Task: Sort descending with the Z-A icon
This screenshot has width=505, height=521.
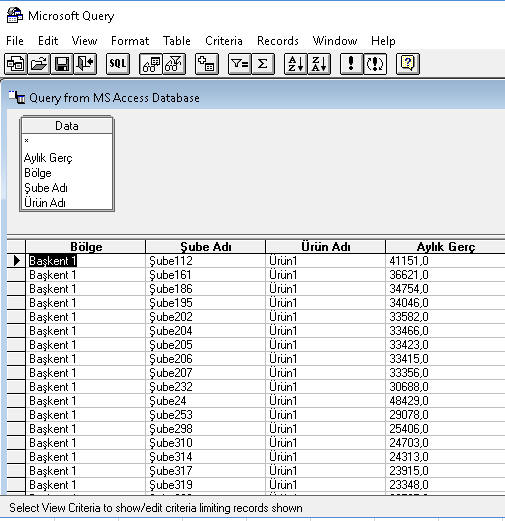Action: click(319, 64)
